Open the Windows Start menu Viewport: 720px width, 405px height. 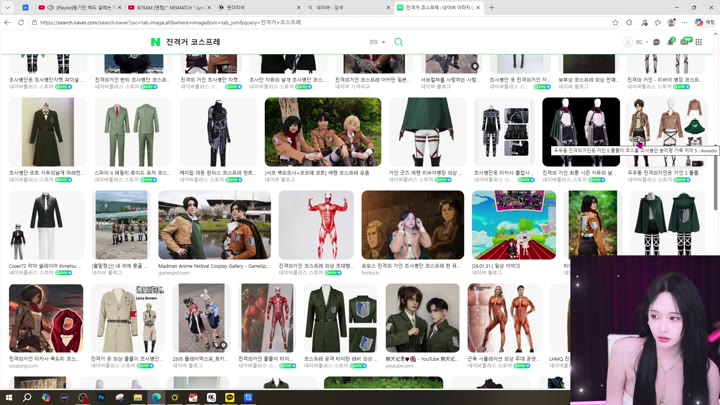pyautogui.click(x=8, y=397)
